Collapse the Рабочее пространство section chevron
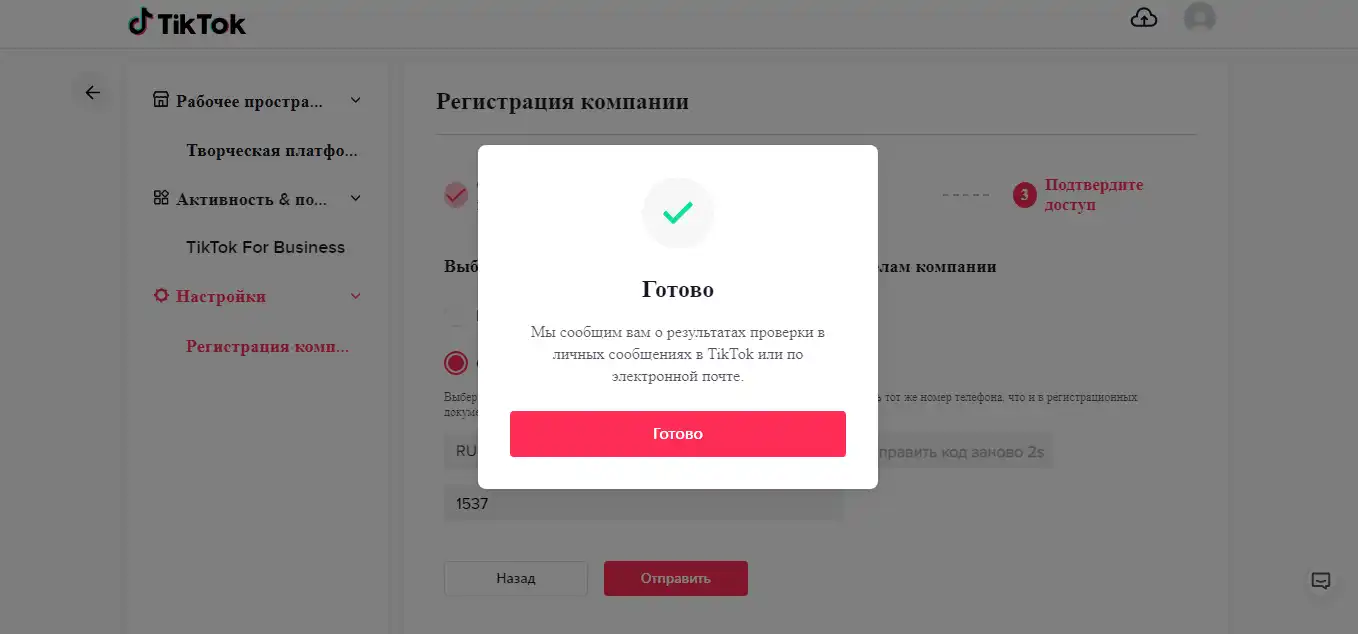Viewport: 1358px width, 634px height. click(x=355, y=100)
